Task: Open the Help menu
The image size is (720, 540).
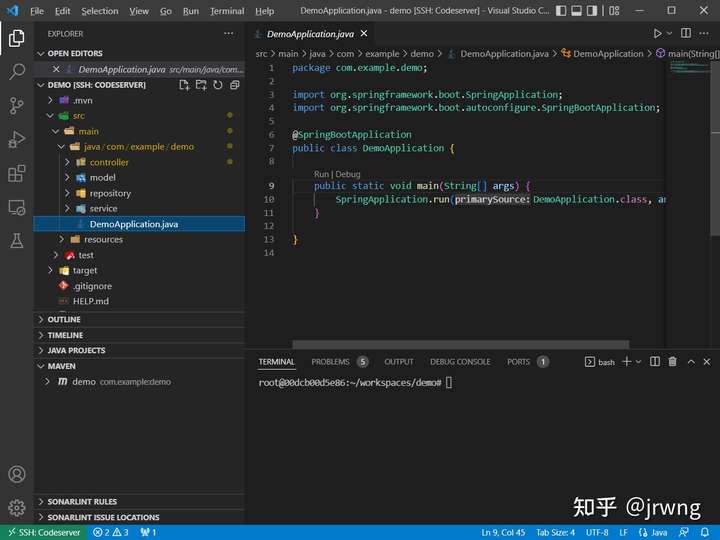Action: (264, 11)
